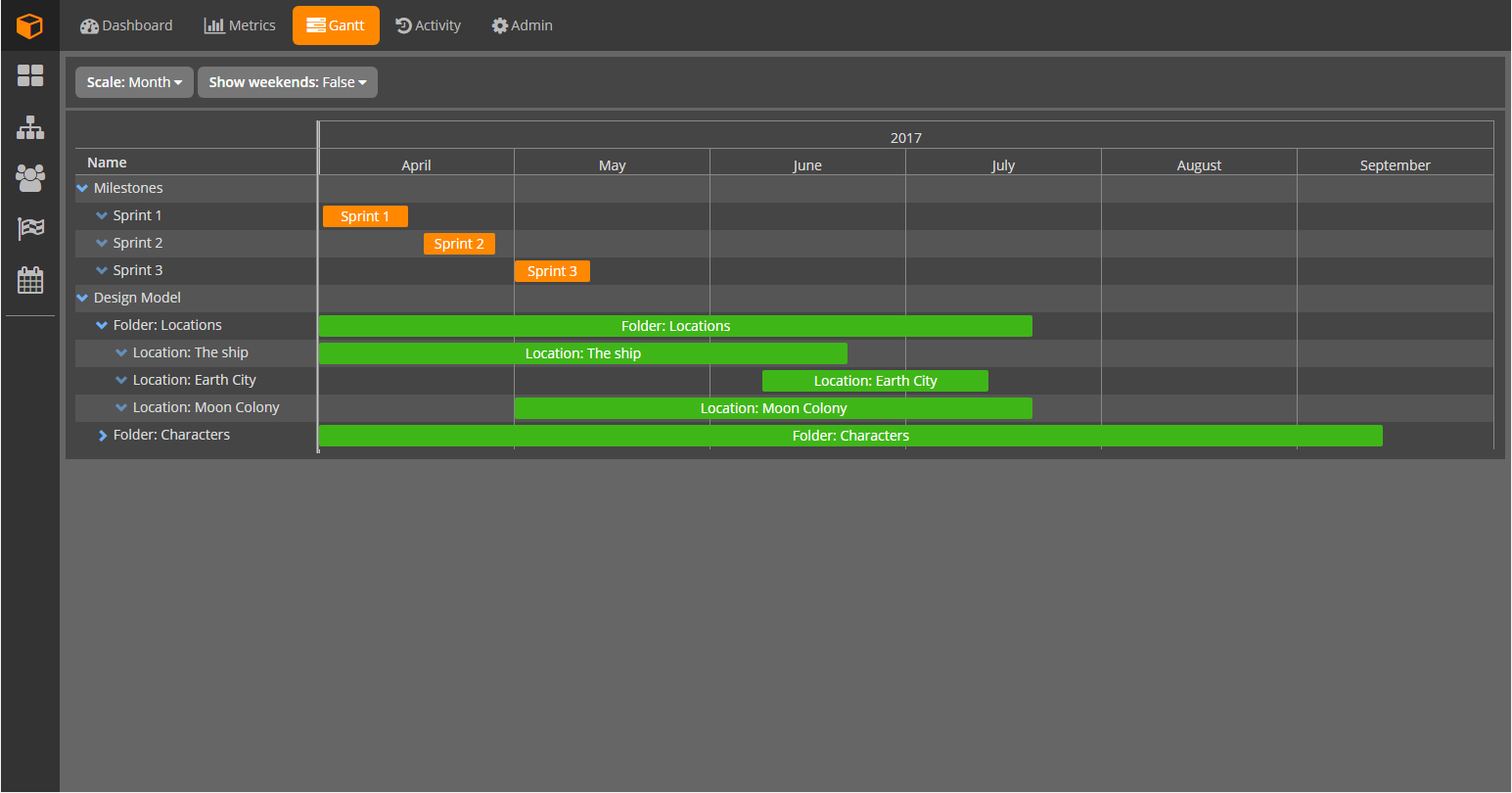
Task: Click the flag icon in the sidebar
Action: (x=29, y=228)
